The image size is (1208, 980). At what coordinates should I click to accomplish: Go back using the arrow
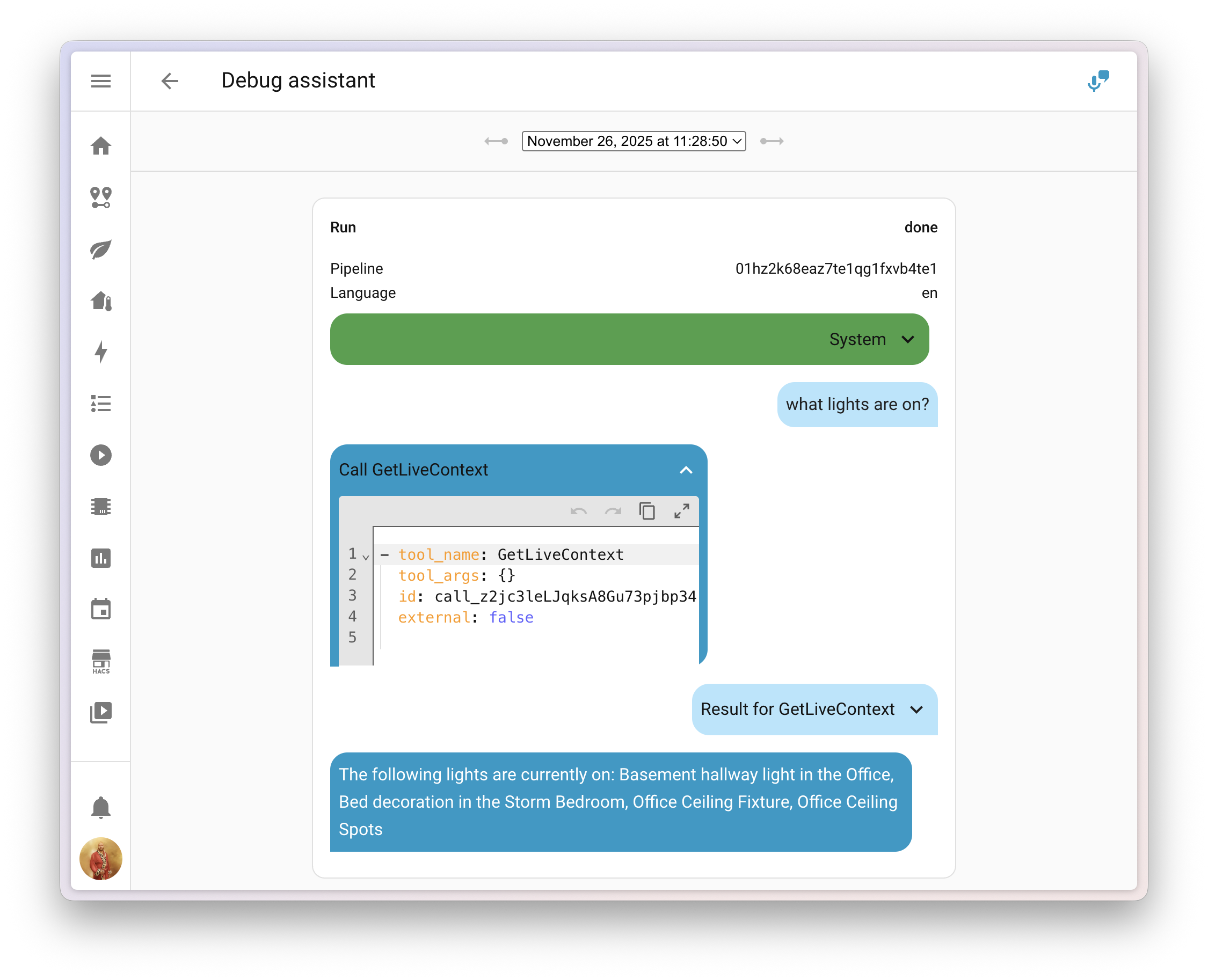coord(170,81)
